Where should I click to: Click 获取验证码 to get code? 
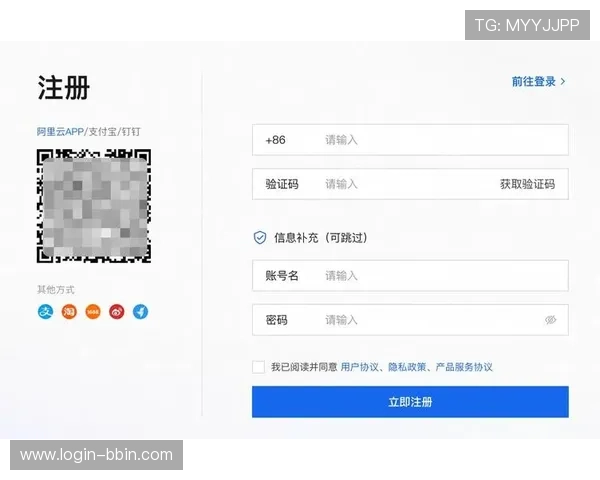pyautogui.click(x=527, y=184)
